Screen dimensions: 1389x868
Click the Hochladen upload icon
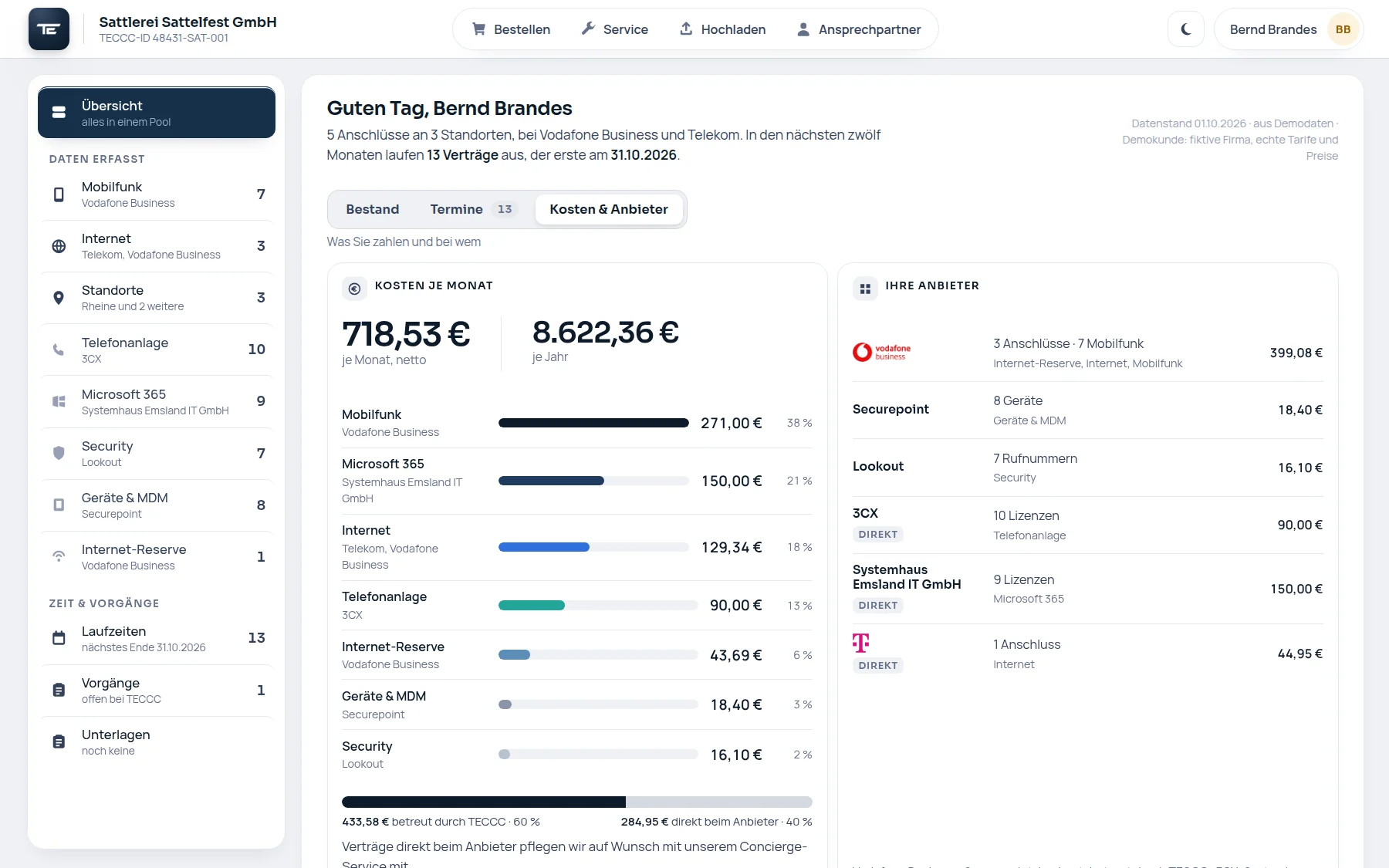686,29
